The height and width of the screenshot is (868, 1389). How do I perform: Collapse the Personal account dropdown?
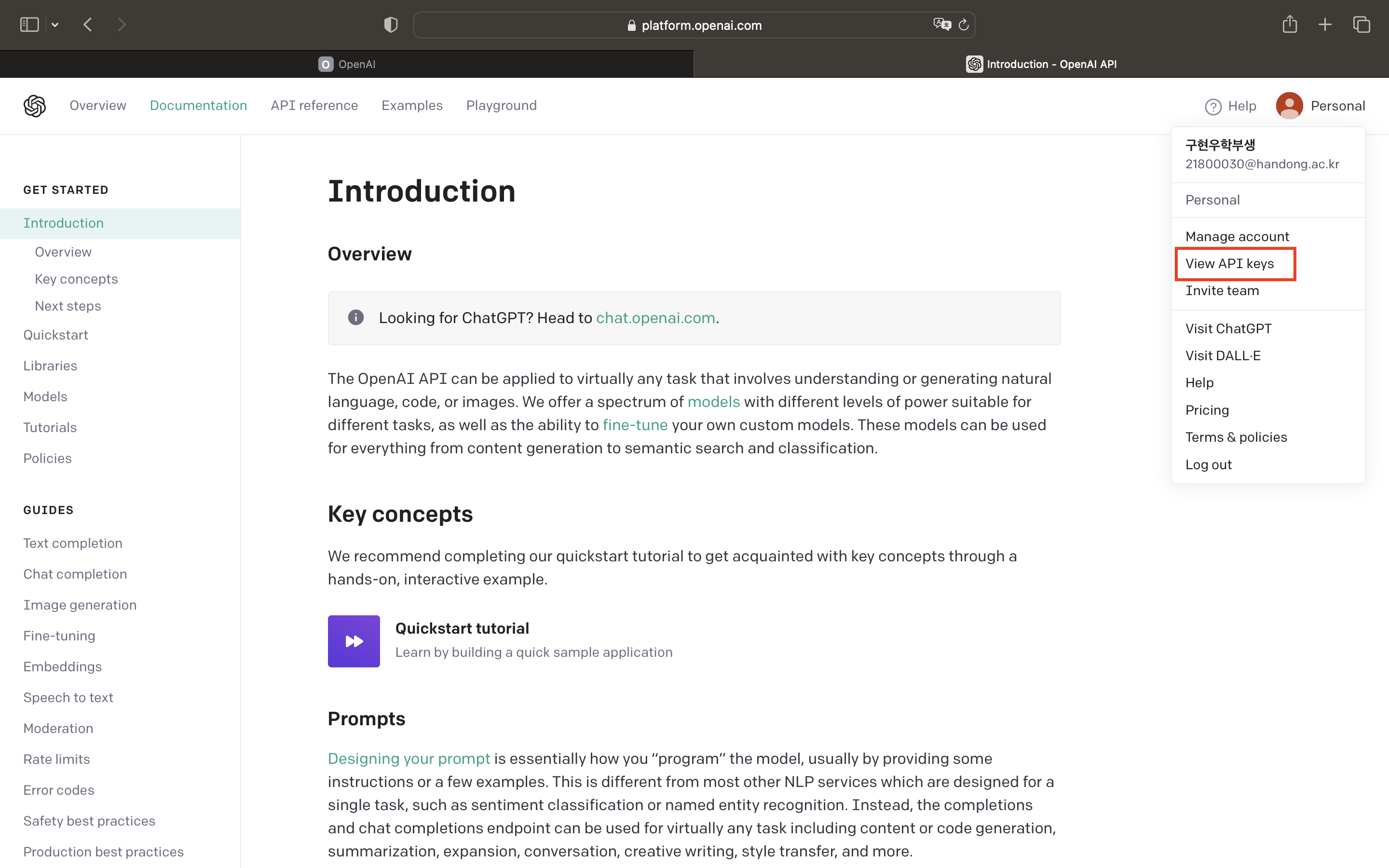tap(1320, 106)
